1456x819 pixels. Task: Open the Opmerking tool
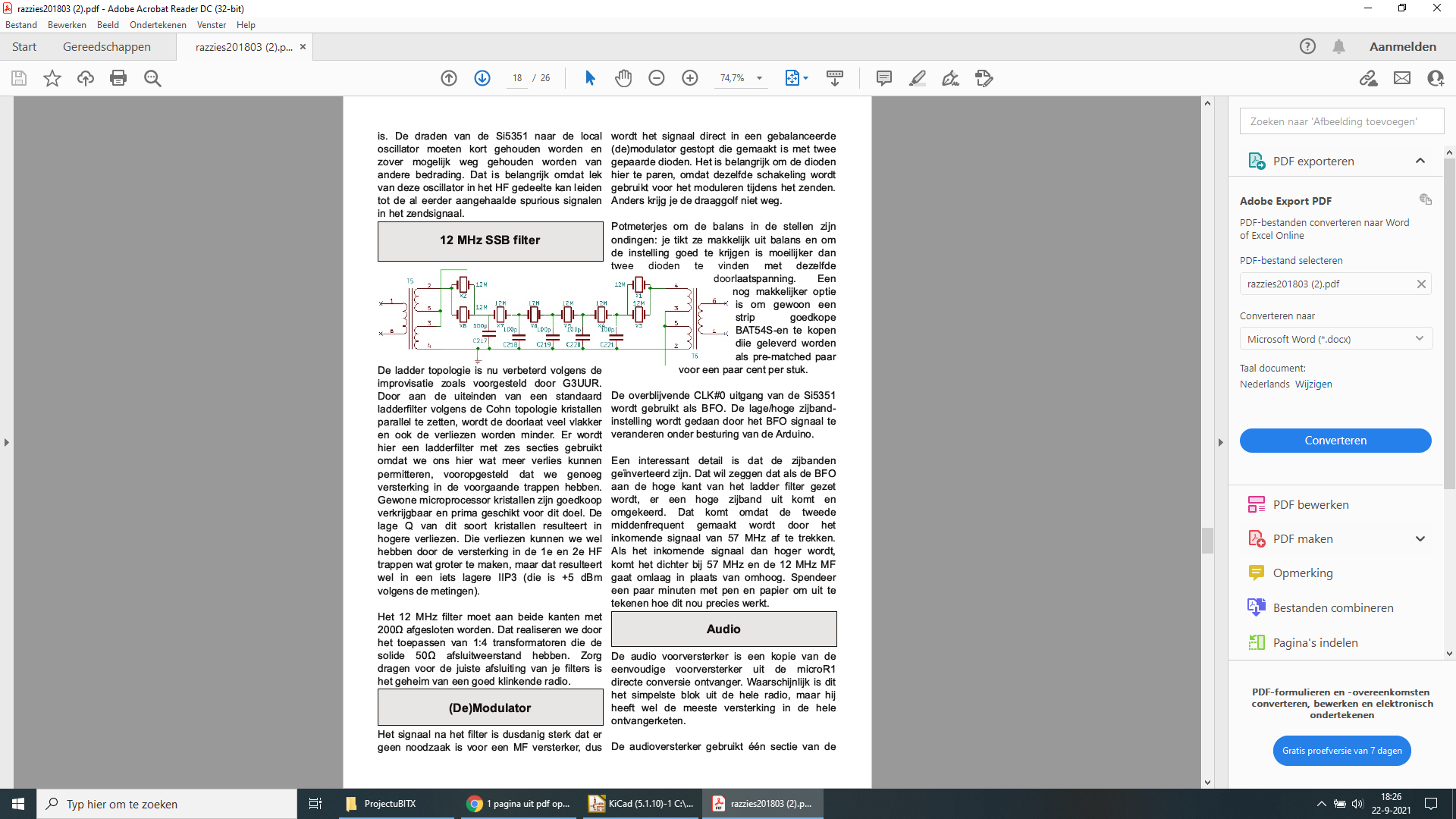coord(1303,573)
